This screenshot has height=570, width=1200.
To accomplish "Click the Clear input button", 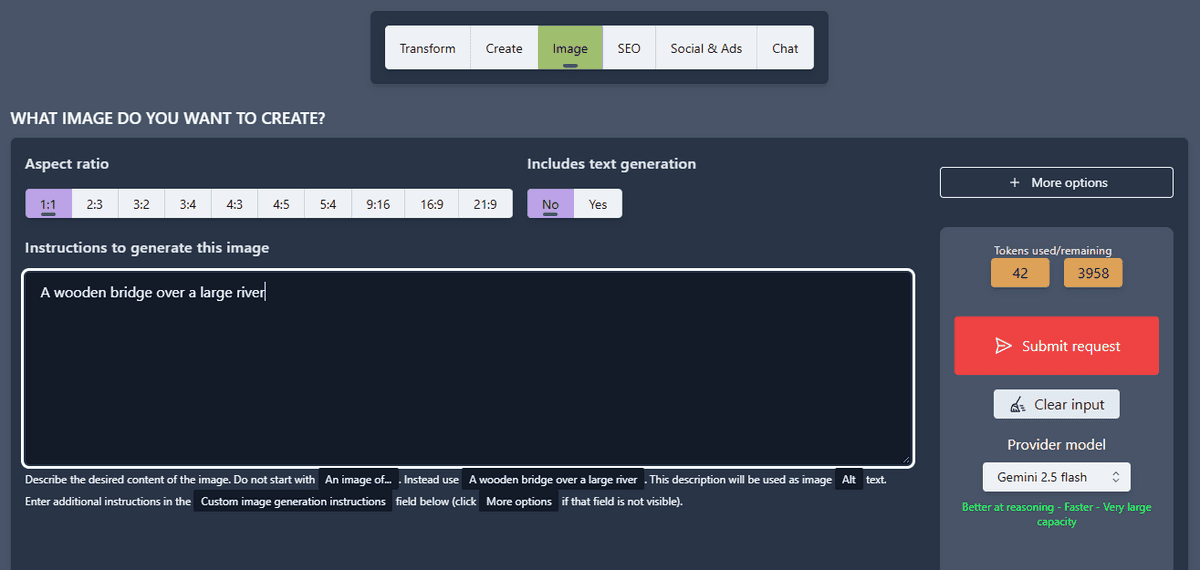I will coord(1056,405).
